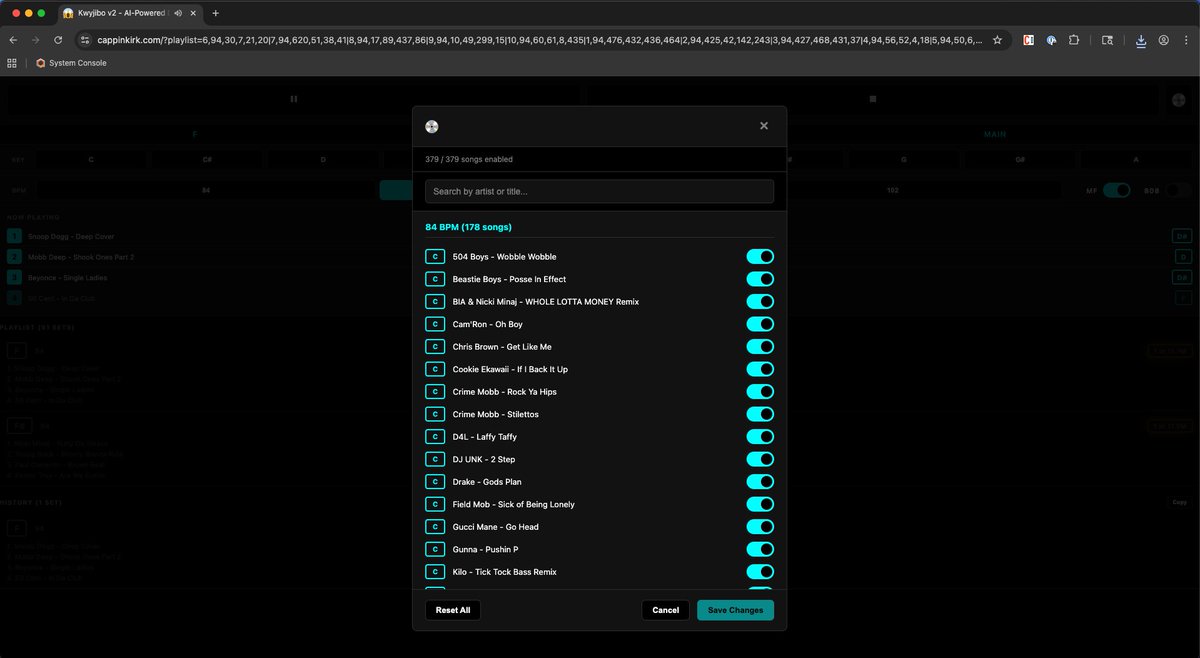Image resolution: width=1200 pixels, height=658 pixels.
Task: Switch off Field Mob - Sick of Being Lonely
Action: coord(760,504)
